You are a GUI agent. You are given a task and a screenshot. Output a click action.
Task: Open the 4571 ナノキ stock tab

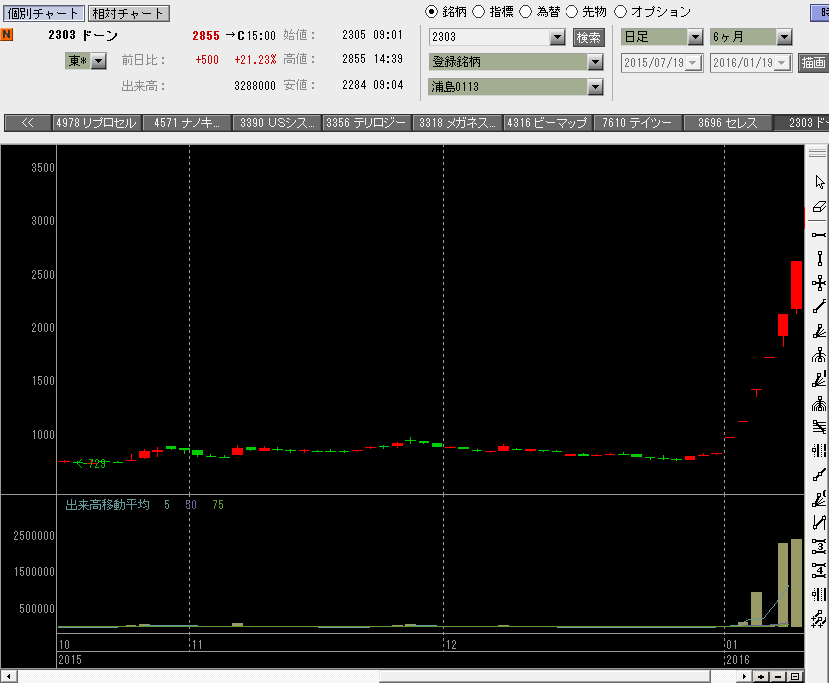click(x=187, y=123)
